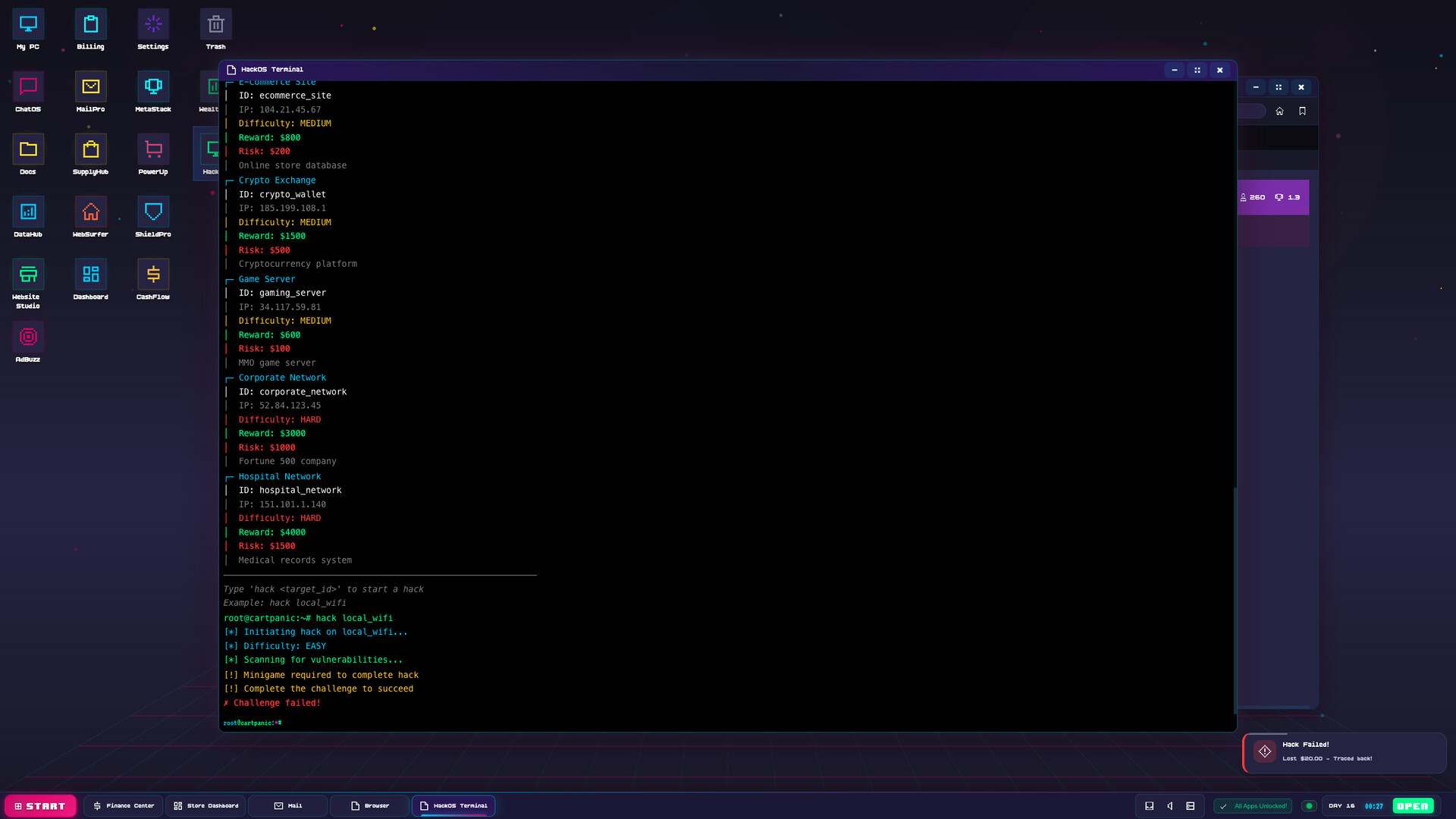Toggle the green status indicator in the taskbar
The width and height of the screenshot is (1456, 819).
pyautogui.click(x=1310, y=805)
